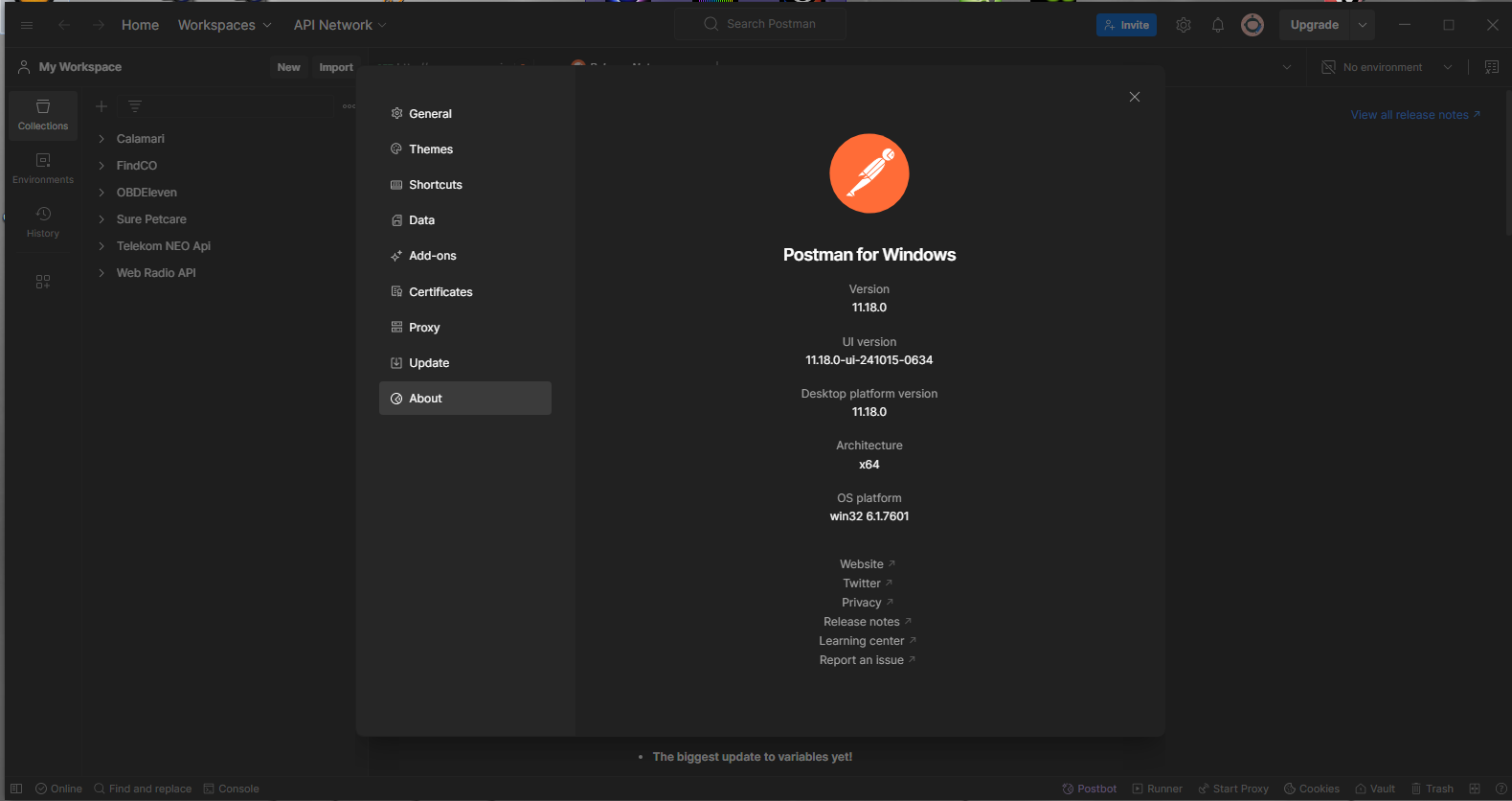The width and height of the screenshot is (1512, 801).
Task: Open Postbot in the status bar
Action: pyautogui.click(x=1090, y=789)
